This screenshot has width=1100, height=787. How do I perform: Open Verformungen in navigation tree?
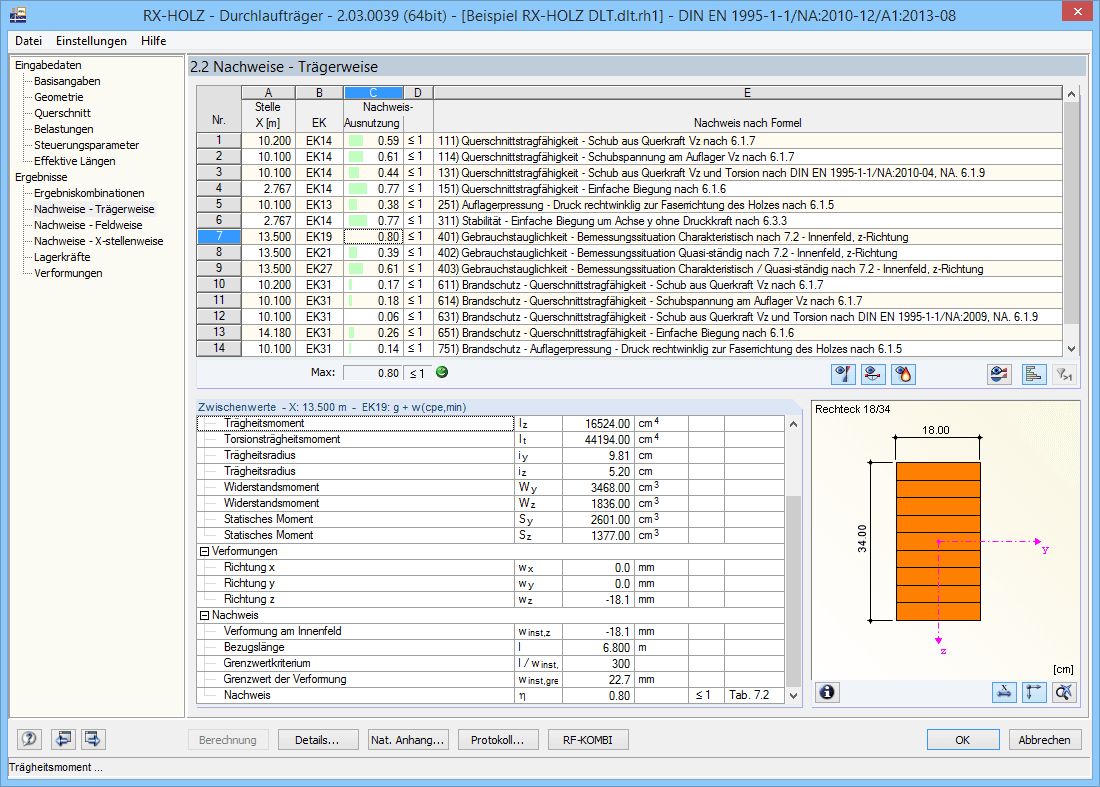[x=68, y=273]
